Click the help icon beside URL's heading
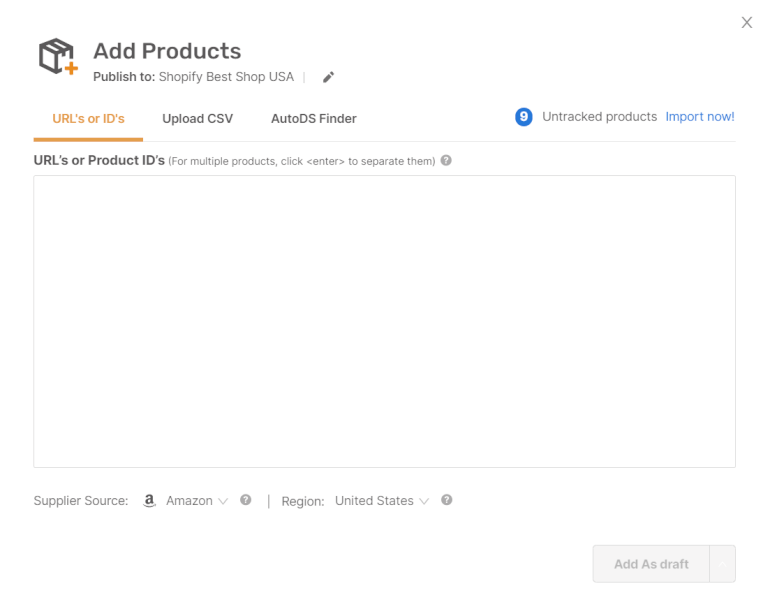 tap(446, 160)
